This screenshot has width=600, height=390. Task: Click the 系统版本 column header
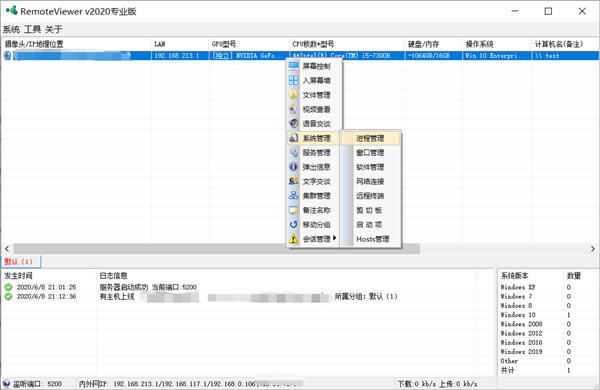pos(531,276)
